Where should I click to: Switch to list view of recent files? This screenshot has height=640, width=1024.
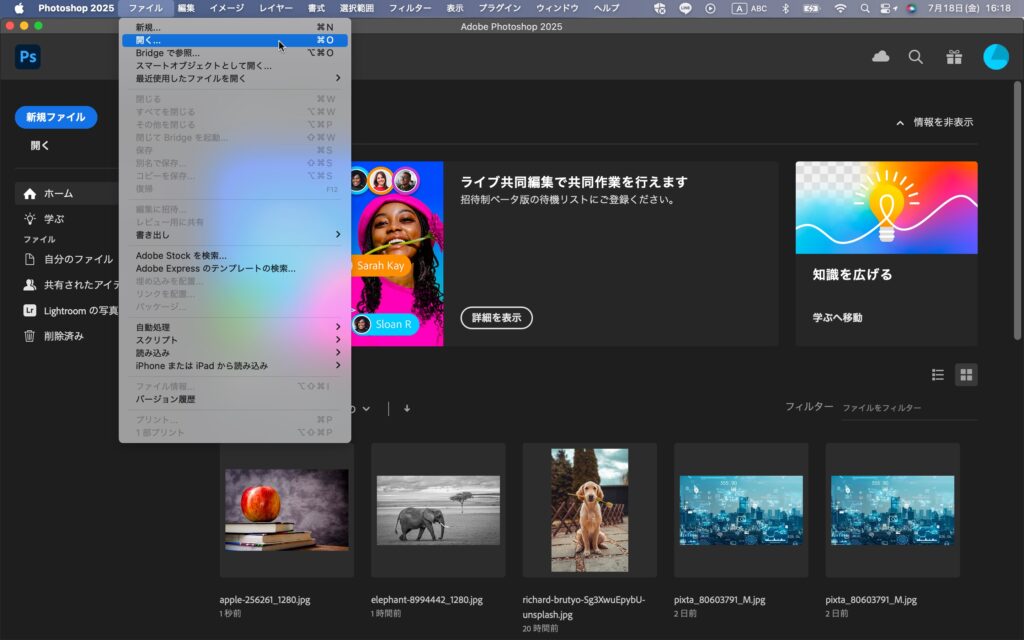(x=938, y=375)
